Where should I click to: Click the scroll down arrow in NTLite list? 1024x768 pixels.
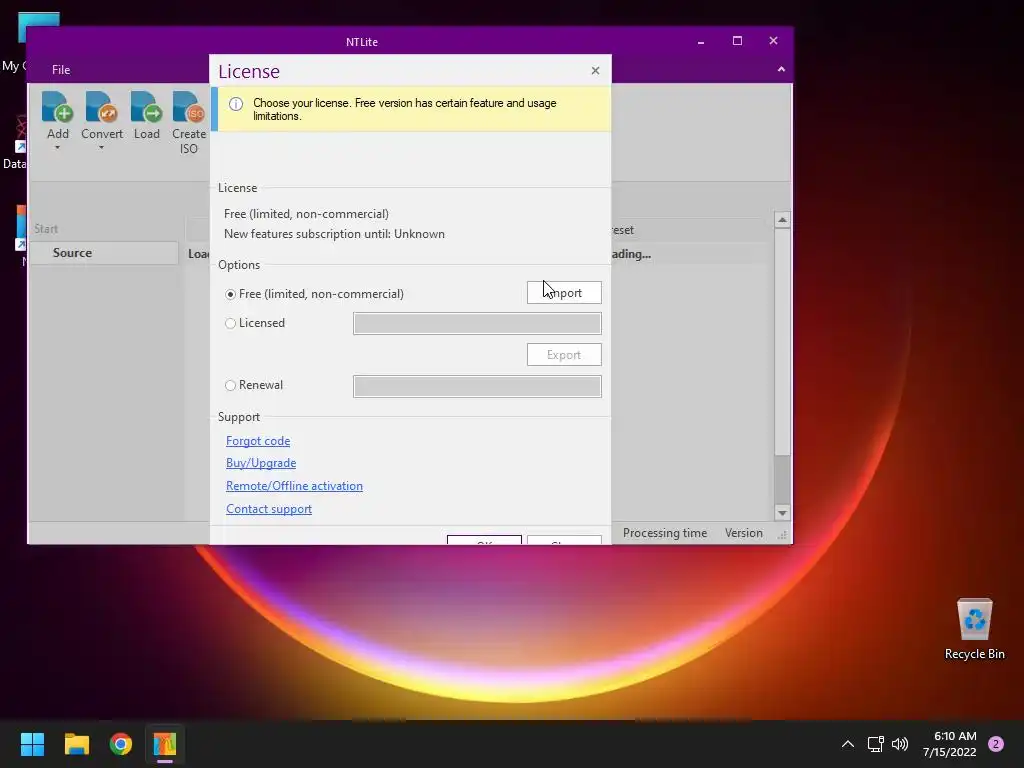tap(782, 513)
